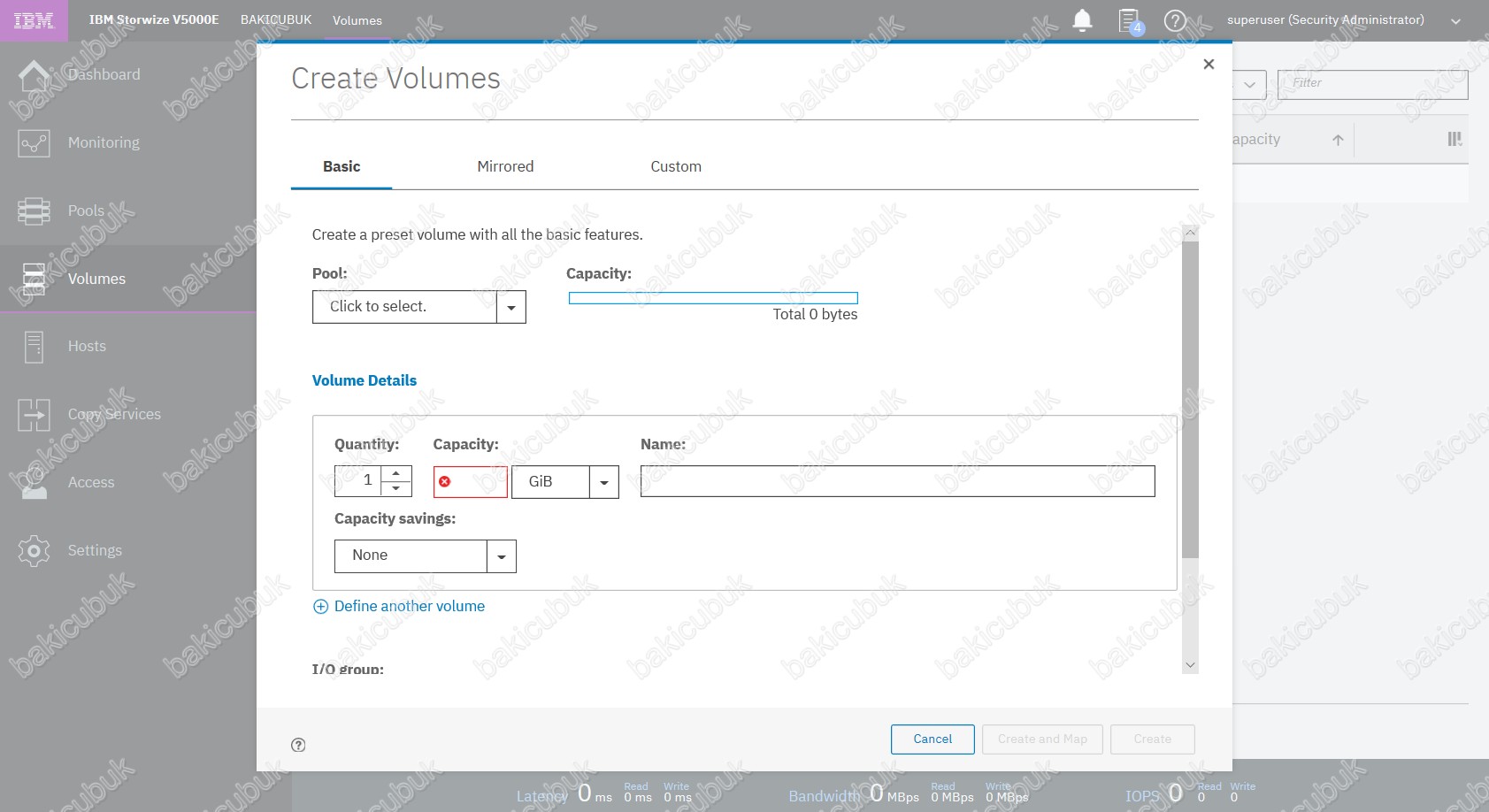Decrease Quantity with the down arrow
This screenshot has width=1489, height=812.
[396, 488]
